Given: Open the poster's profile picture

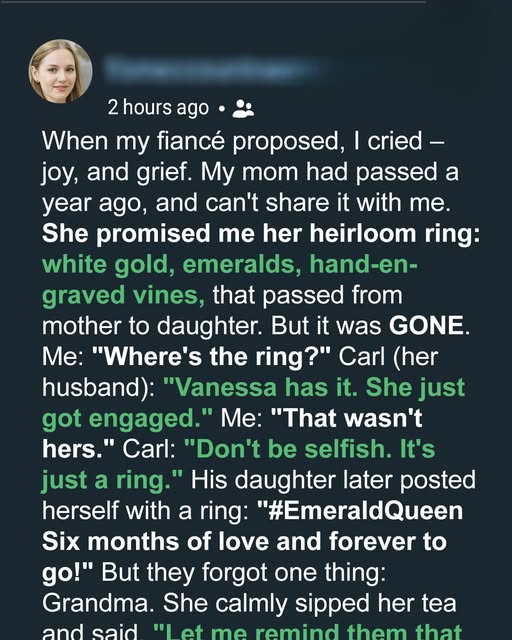Looking at the screenshot, I should point(60,71).
